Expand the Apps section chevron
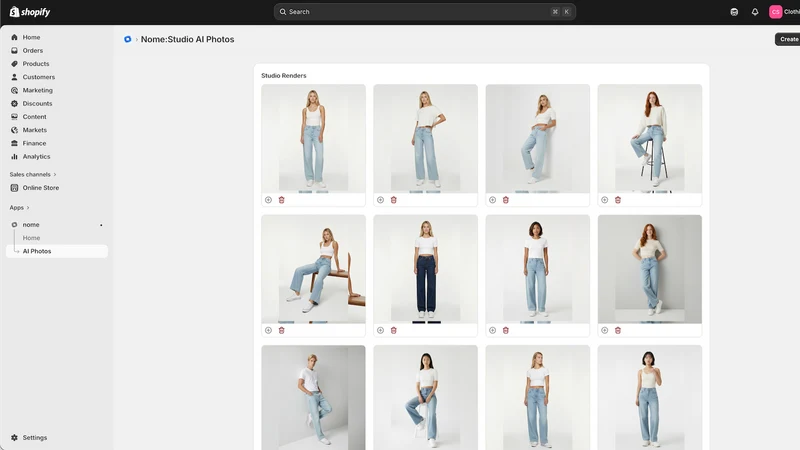800x450 pixels. click(x=28, y=208)
